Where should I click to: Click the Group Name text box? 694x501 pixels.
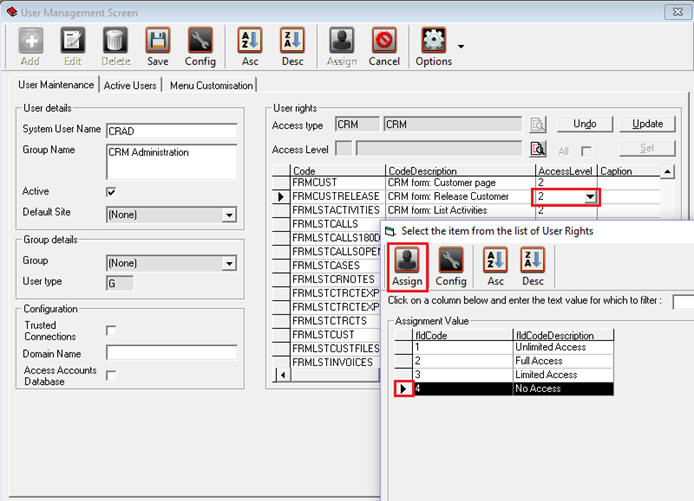(x=172, y=161)
